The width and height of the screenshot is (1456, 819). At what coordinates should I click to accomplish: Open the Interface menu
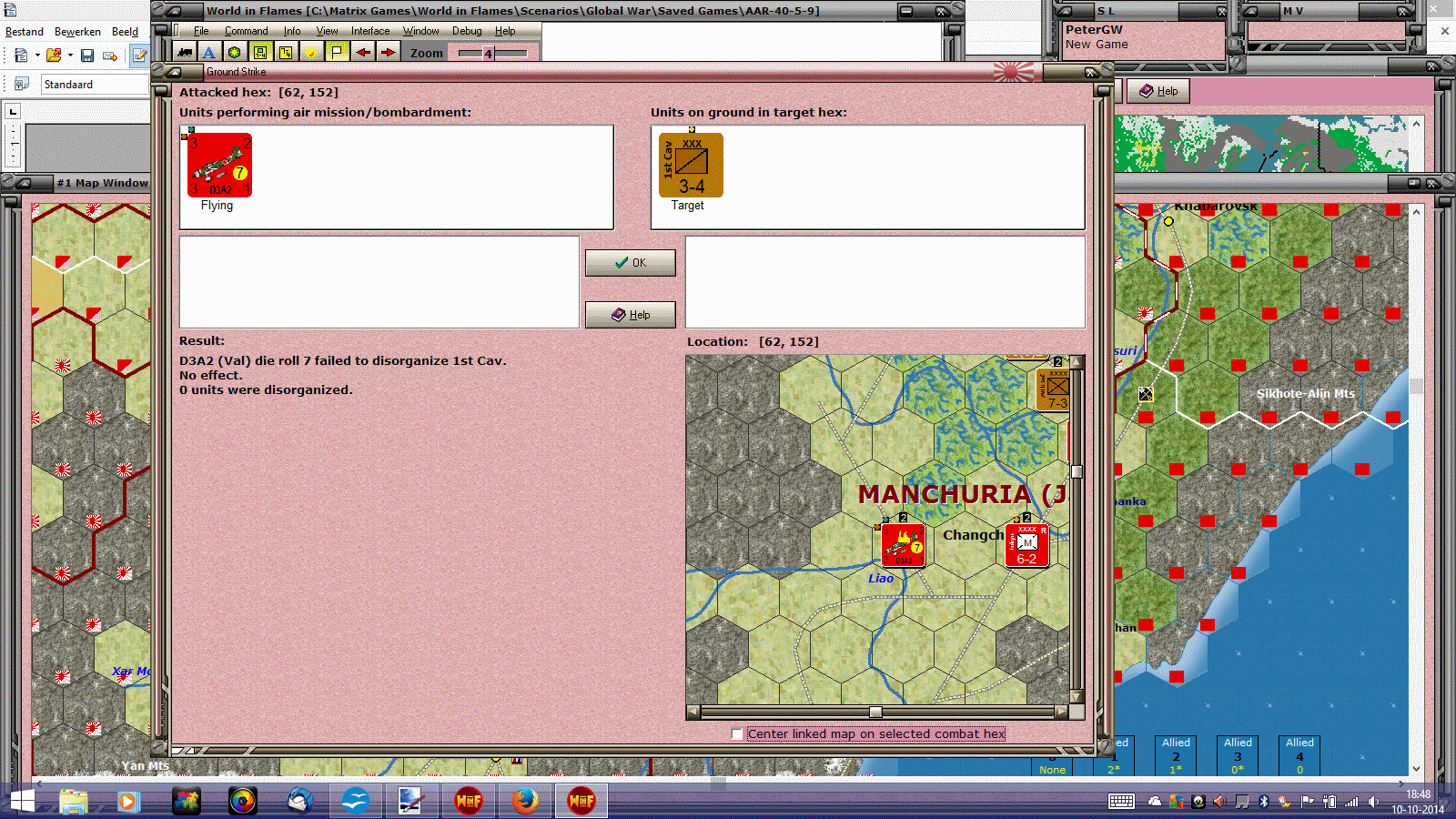[370, 31]
